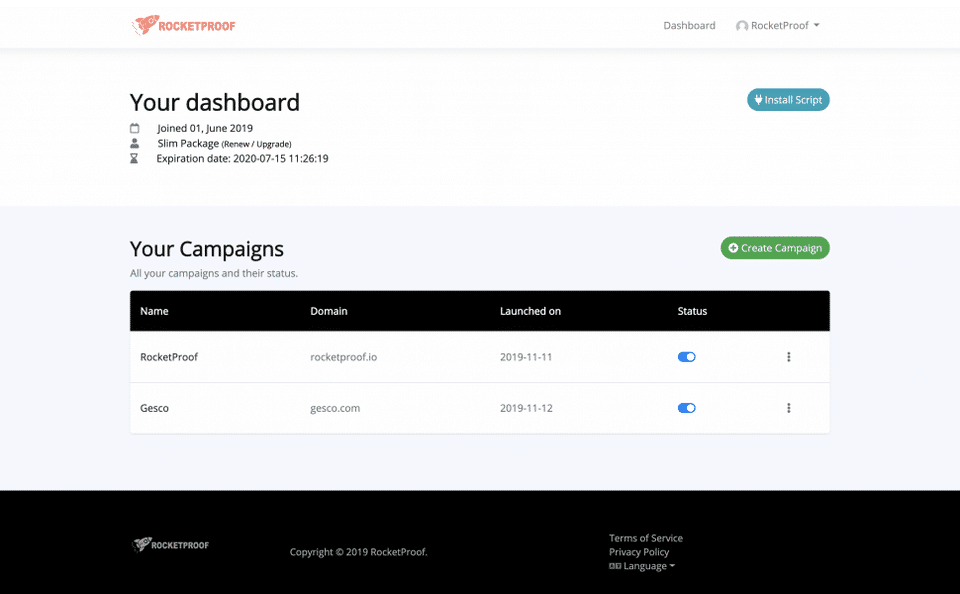Open the Language dropdown in footer
Screen dimensions: 960x594
tap(643, 566)
